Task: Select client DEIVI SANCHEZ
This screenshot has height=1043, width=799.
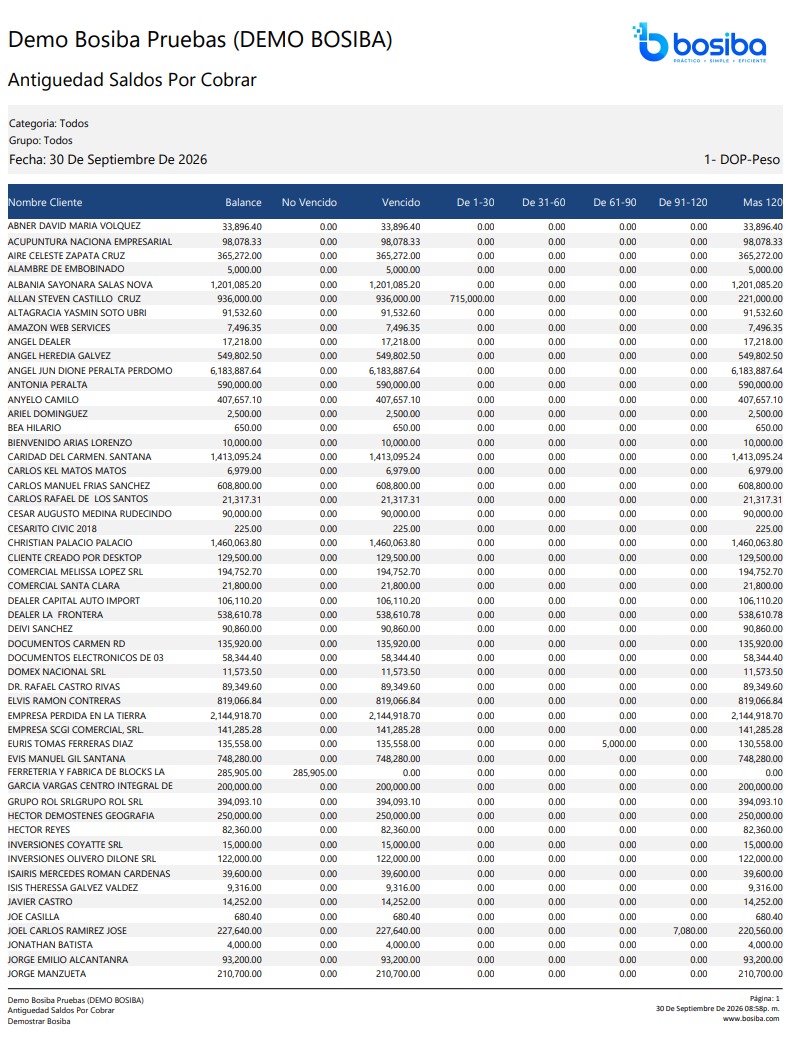Action: 40,629
